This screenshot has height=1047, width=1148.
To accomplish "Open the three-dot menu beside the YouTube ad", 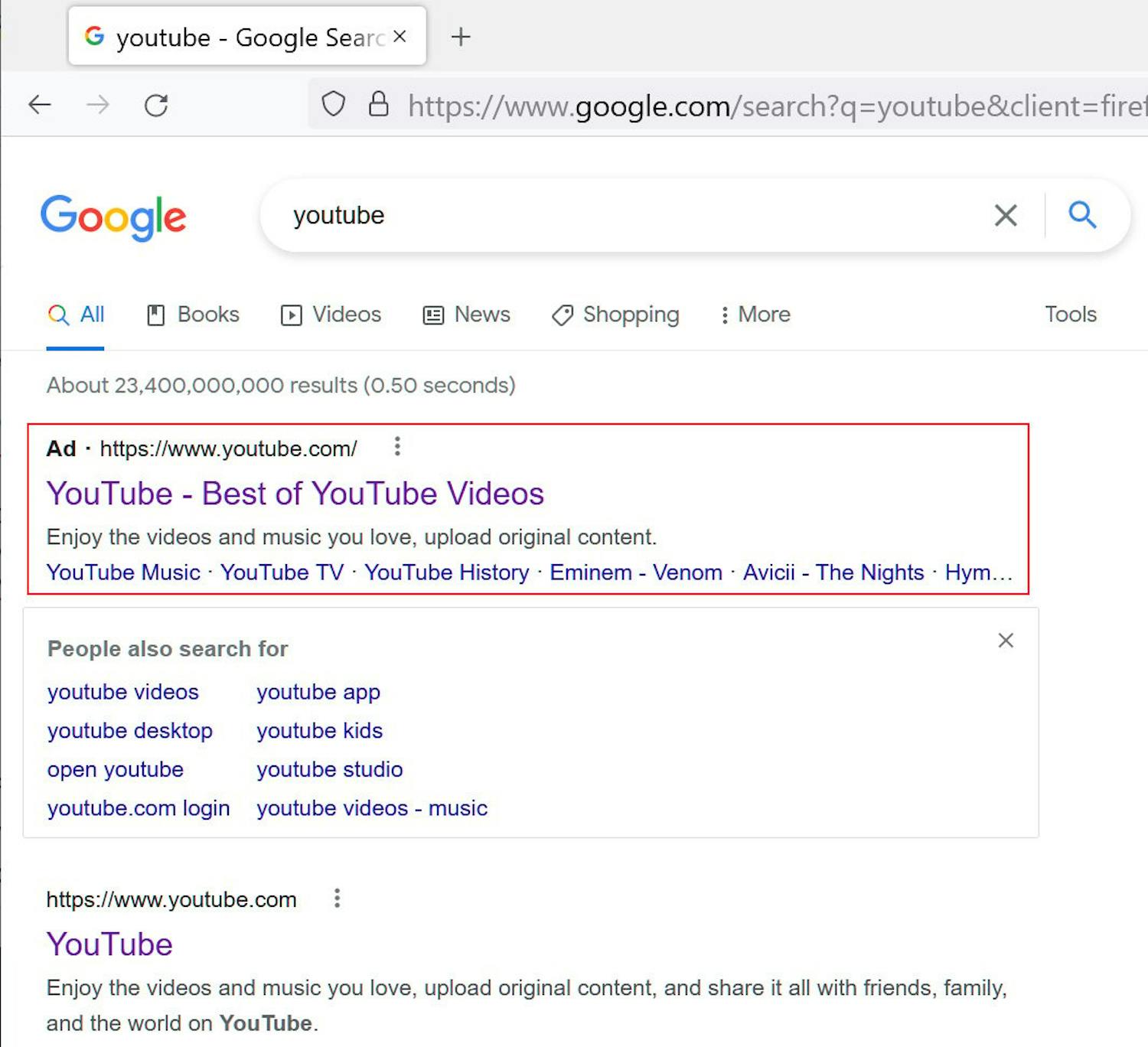I will [398, 446].
